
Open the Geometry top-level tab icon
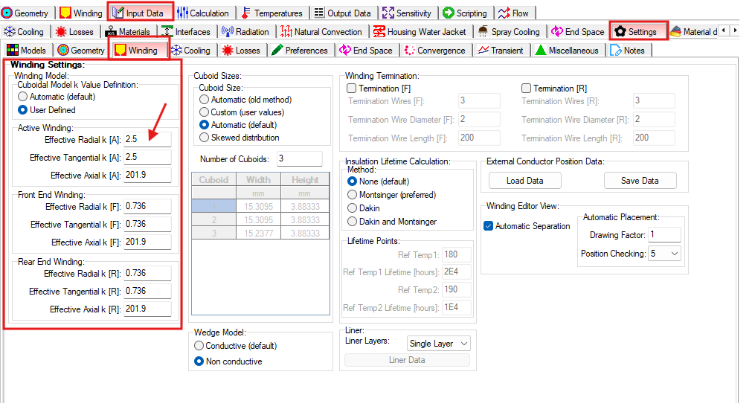tap(9, 13)
